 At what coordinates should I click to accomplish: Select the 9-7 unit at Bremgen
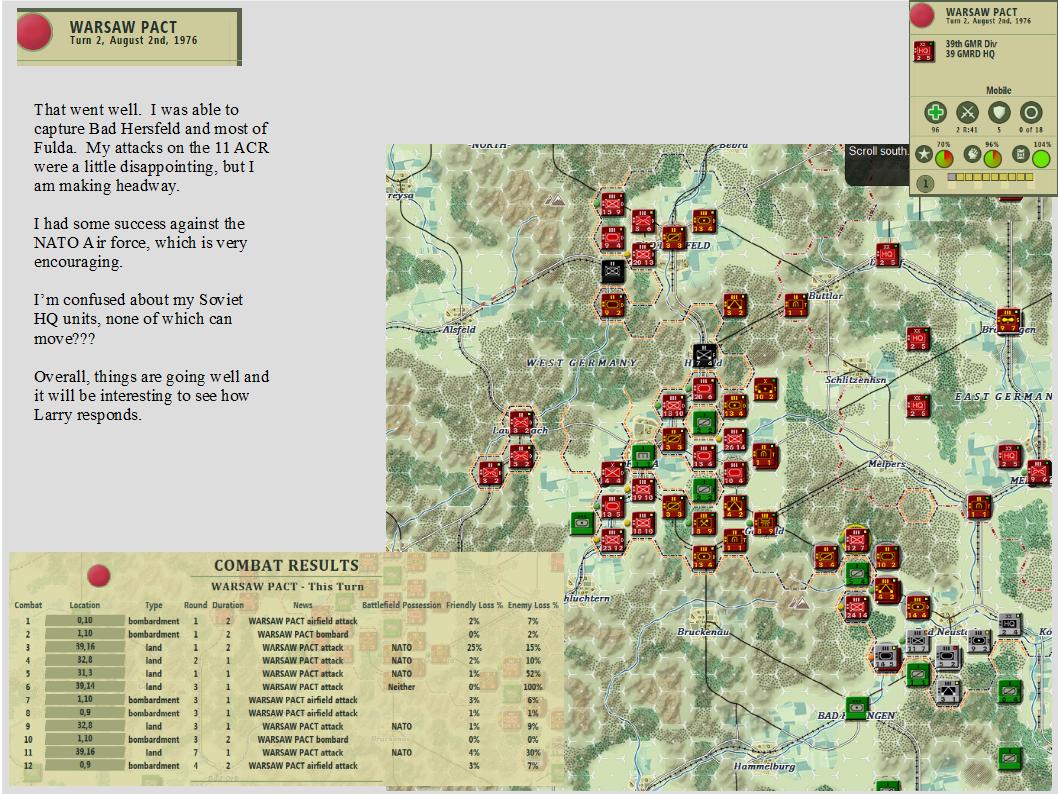coord(1008,320)
